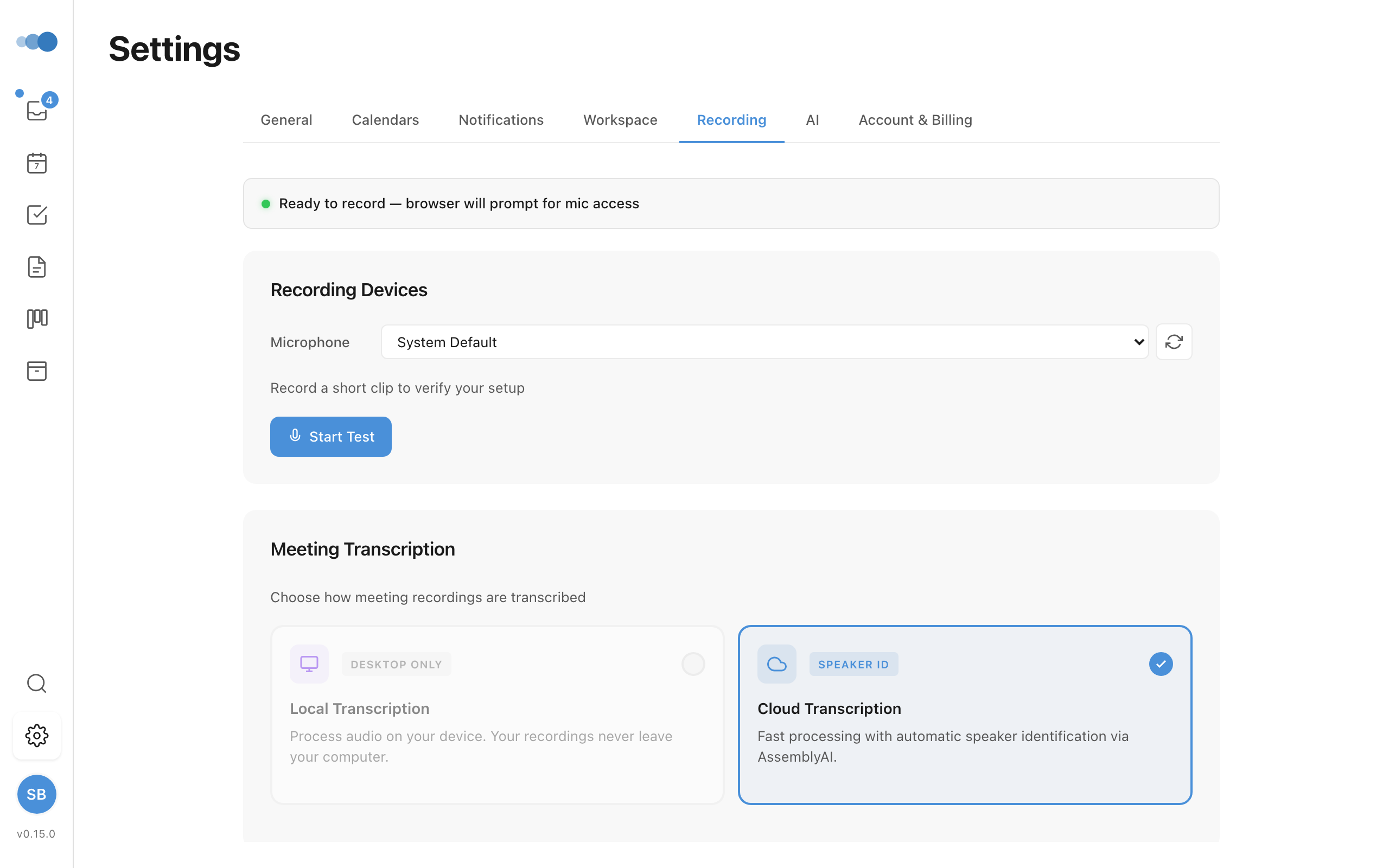Select the Cloud Transcription checked radio
The height and width of the screenshot is (868, 1389).
pyautogui.click(x=1160, y=664)
